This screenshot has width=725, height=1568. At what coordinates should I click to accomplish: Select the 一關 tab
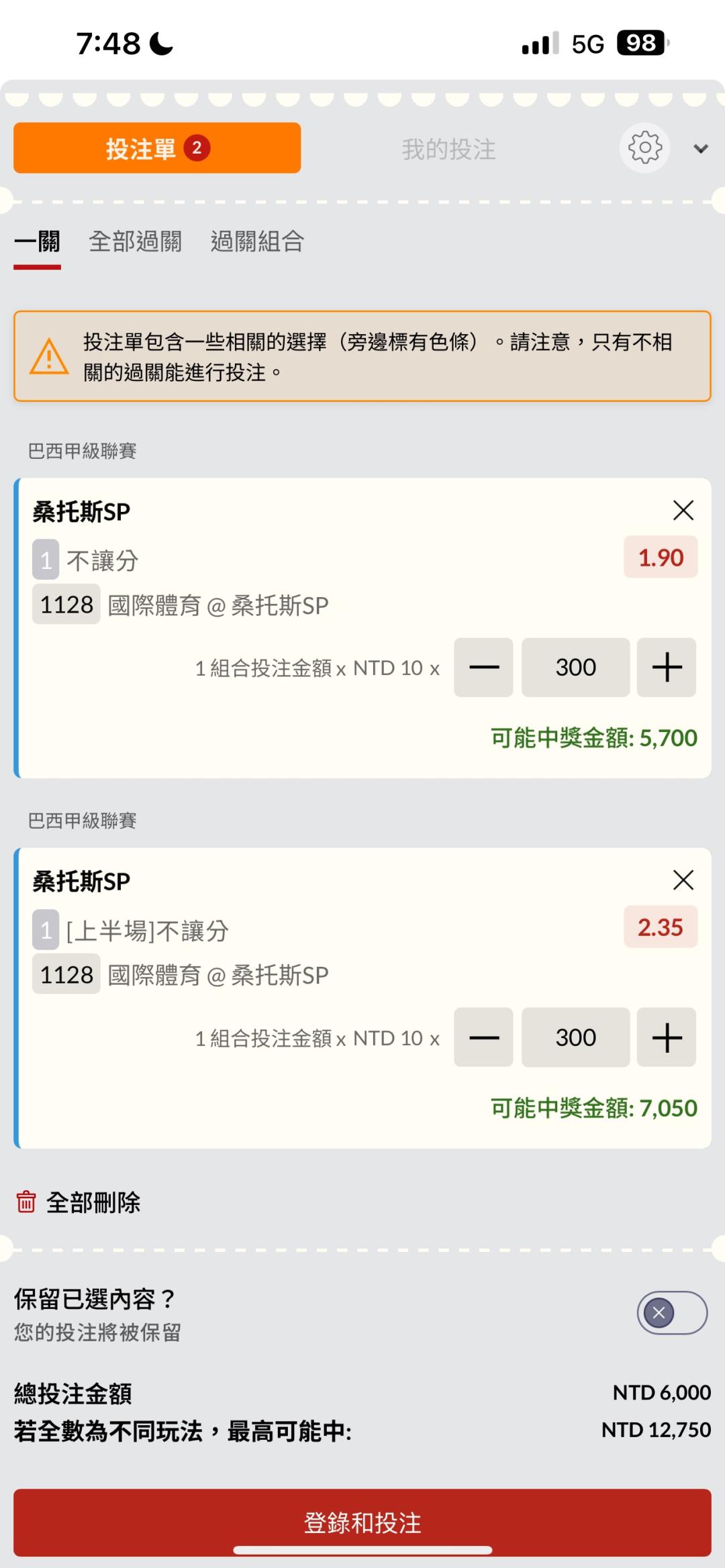tap(38, 242)
